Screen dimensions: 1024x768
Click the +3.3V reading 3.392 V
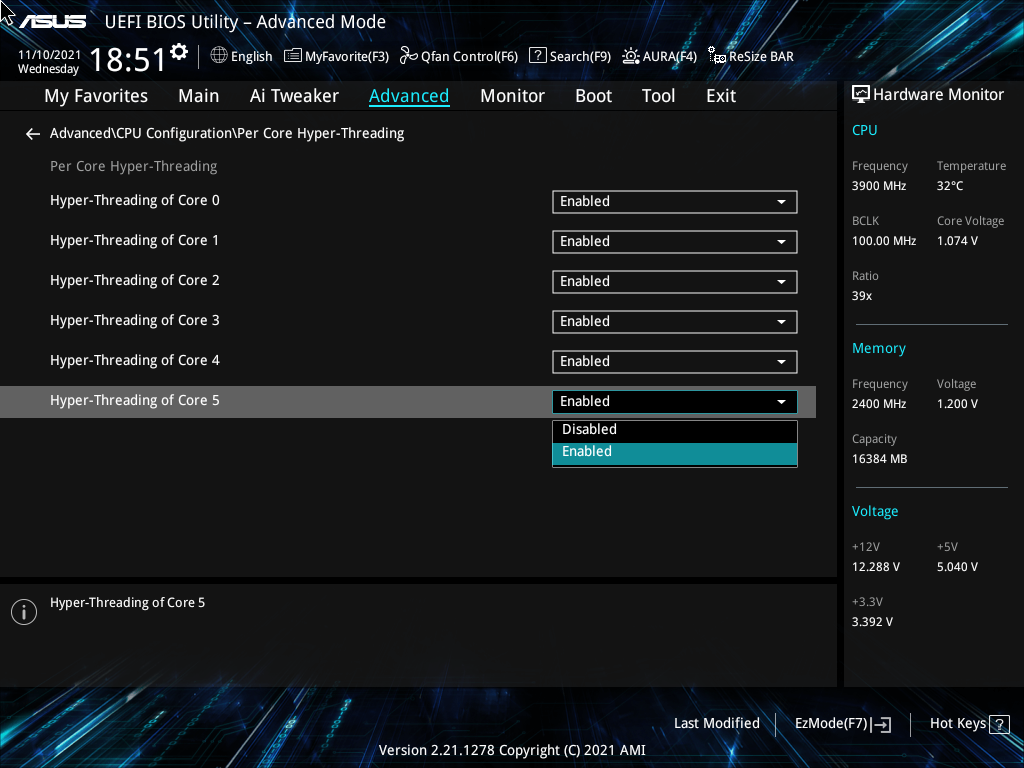coord(872,622)
